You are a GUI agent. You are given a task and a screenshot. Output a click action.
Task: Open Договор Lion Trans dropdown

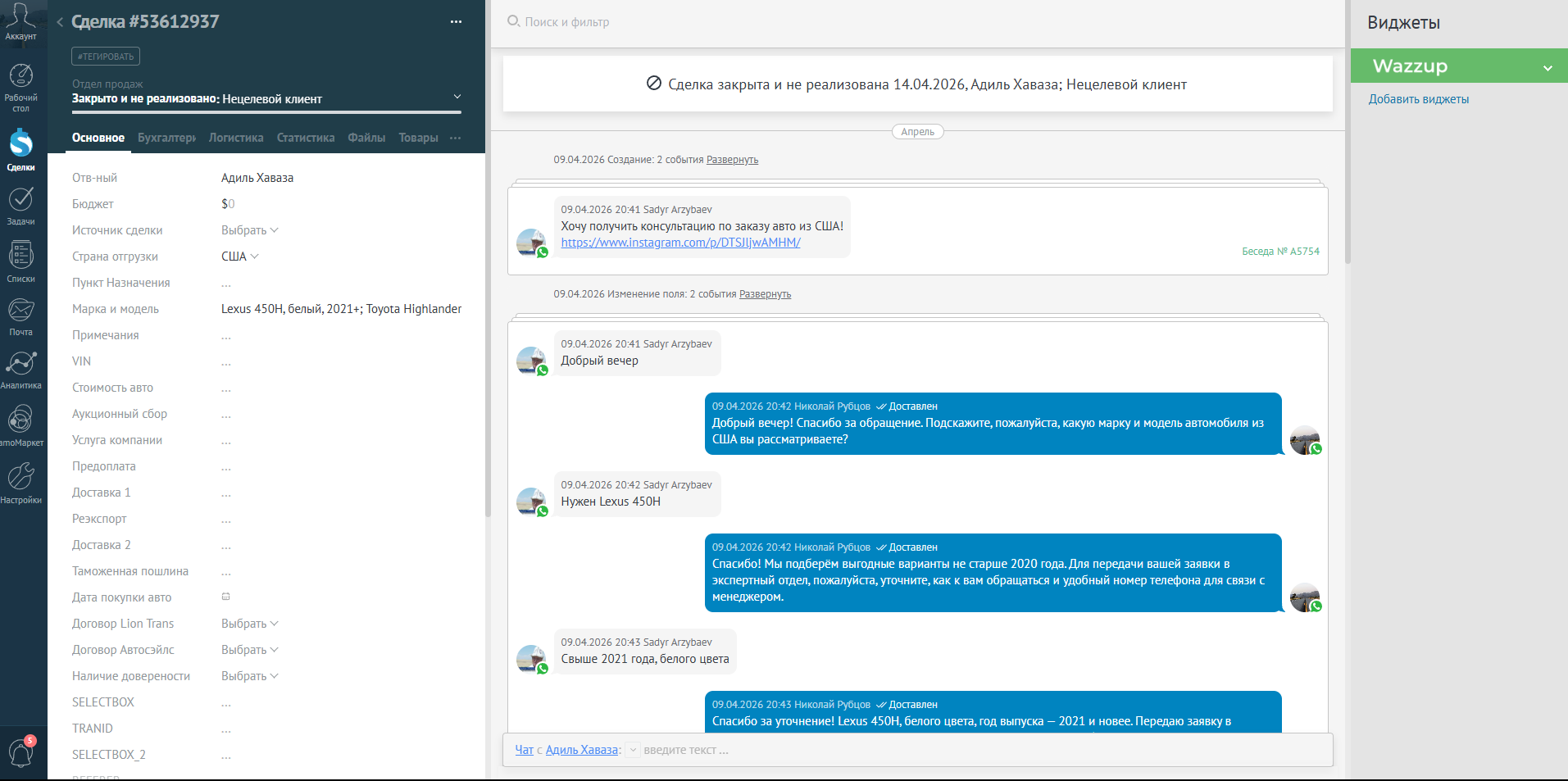coord(250,624)
